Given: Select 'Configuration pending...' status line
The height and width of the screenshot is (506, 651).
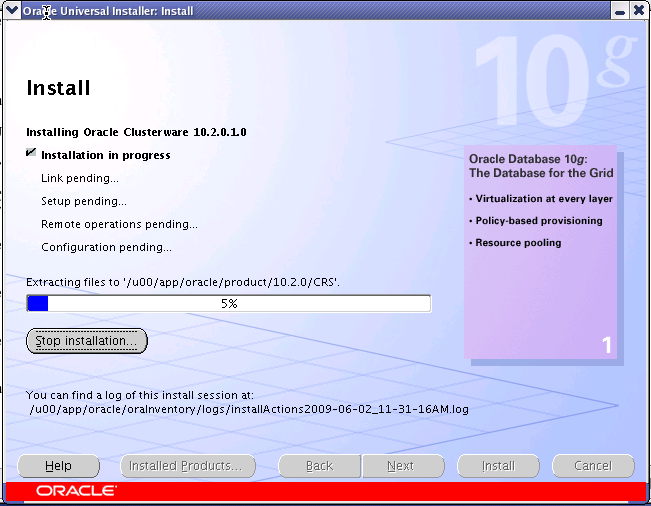Looking at the screenshot, I should [x=106, y=247].
